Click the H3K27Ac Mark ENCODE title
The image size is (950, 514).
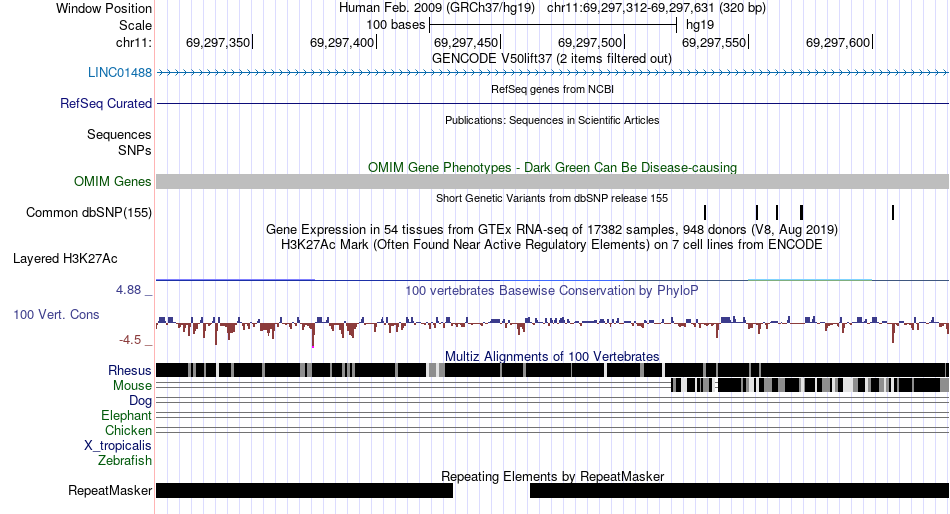click(x=552, y=245)
